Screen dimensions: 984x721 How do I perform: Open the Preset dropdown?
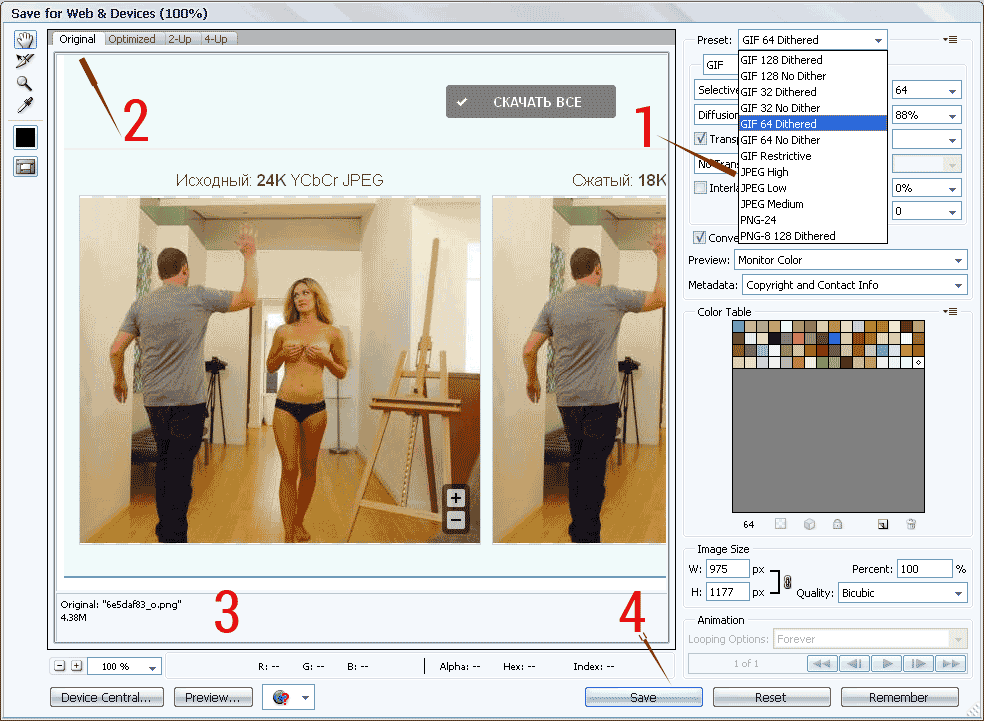(813, 40)
